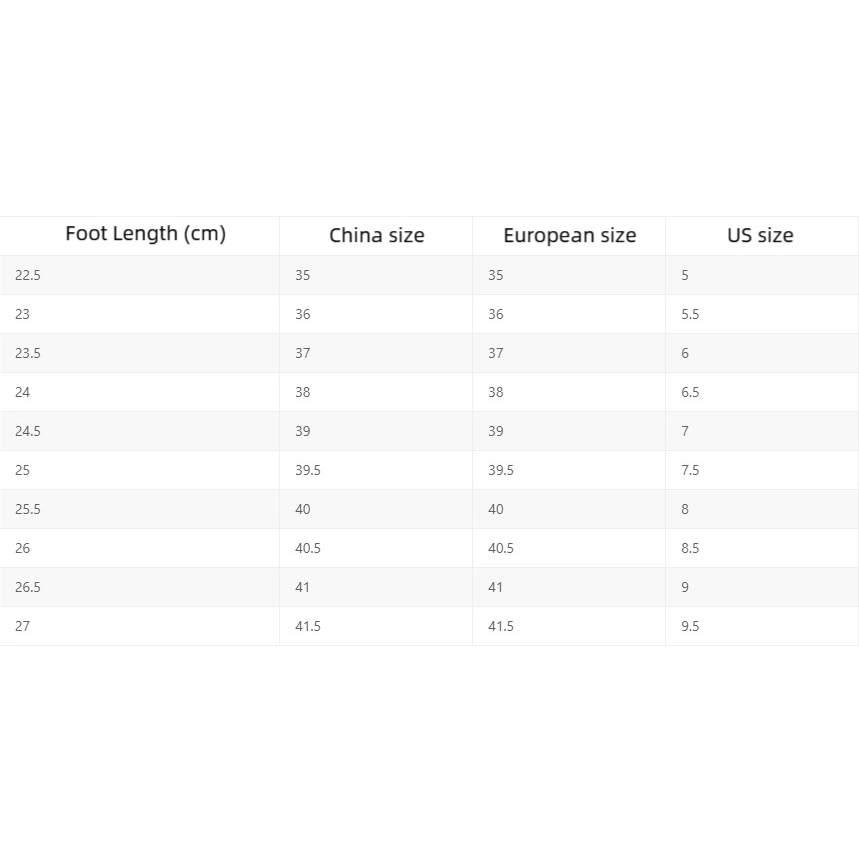Click the 24.5 foot length cell
859x859 pixels.
click(28, 431)
